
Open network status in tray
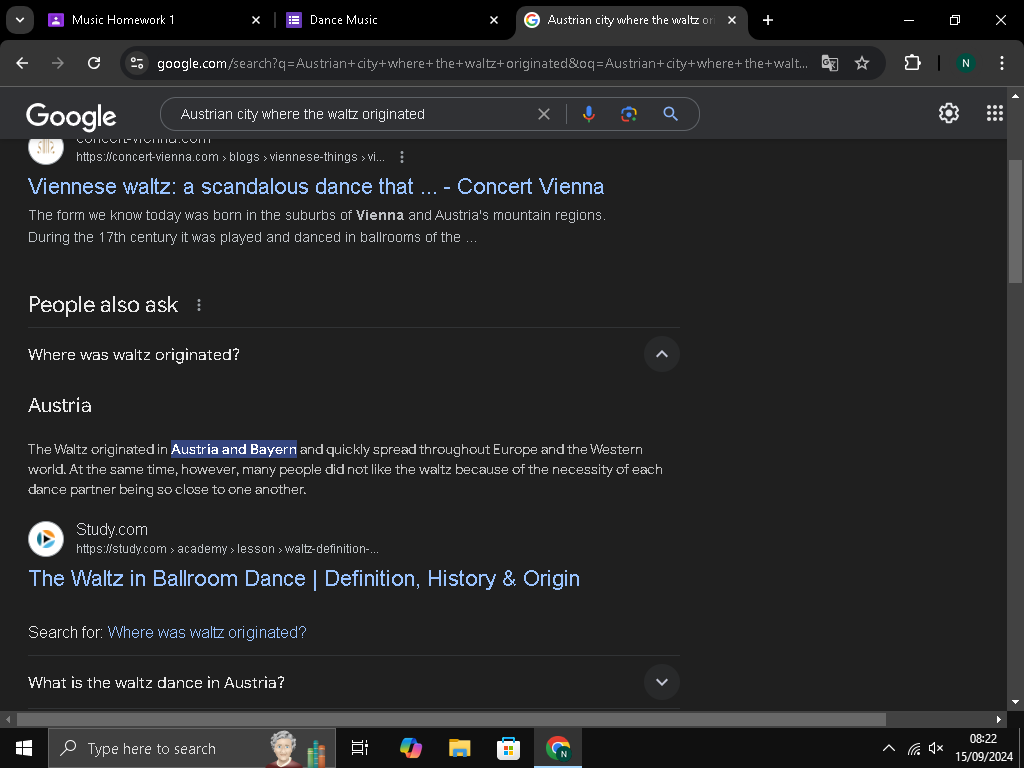[914, 748]
